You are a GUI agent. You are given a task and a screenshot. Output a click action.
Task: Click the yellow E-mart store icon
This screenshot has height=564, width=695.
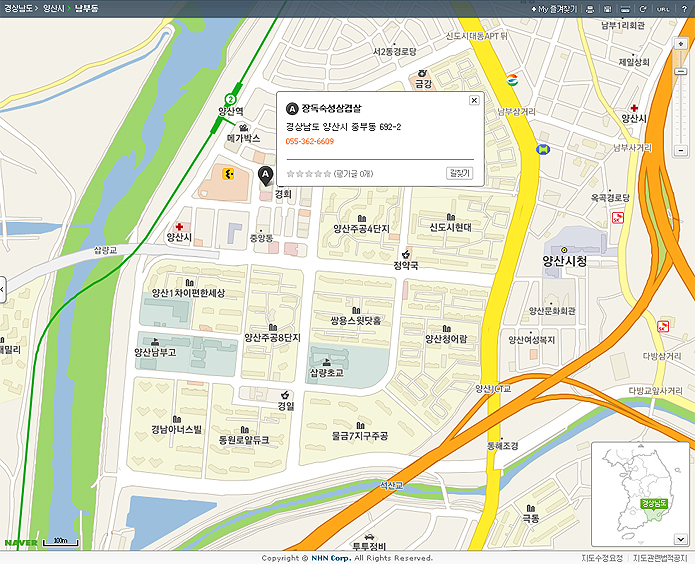[228, 174]
